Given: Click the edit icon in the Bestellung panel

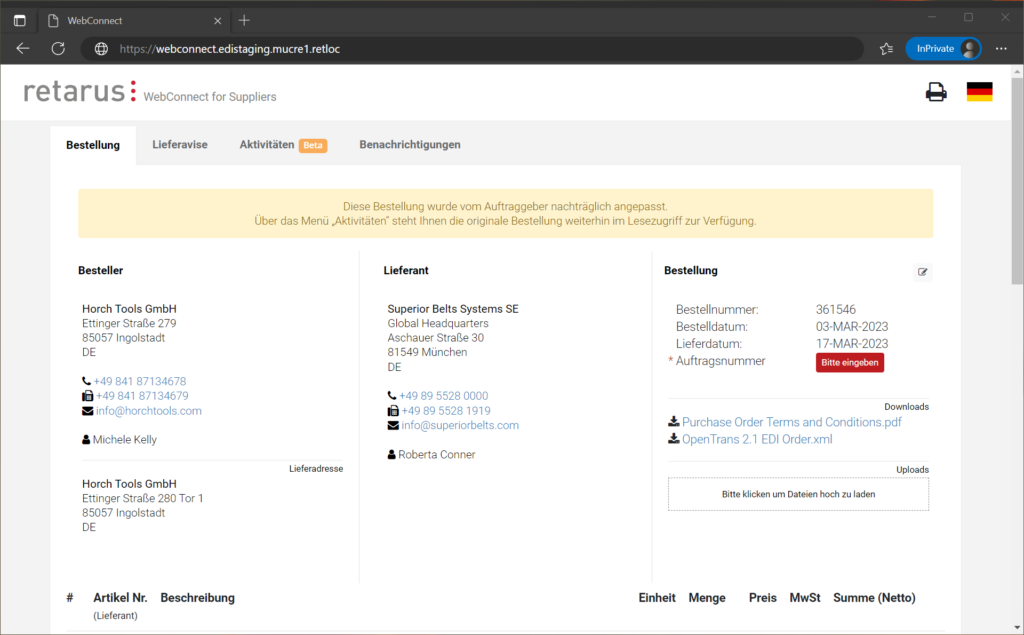Looking at the screenshot, I should pyautogui.click(x=922, y=272).
